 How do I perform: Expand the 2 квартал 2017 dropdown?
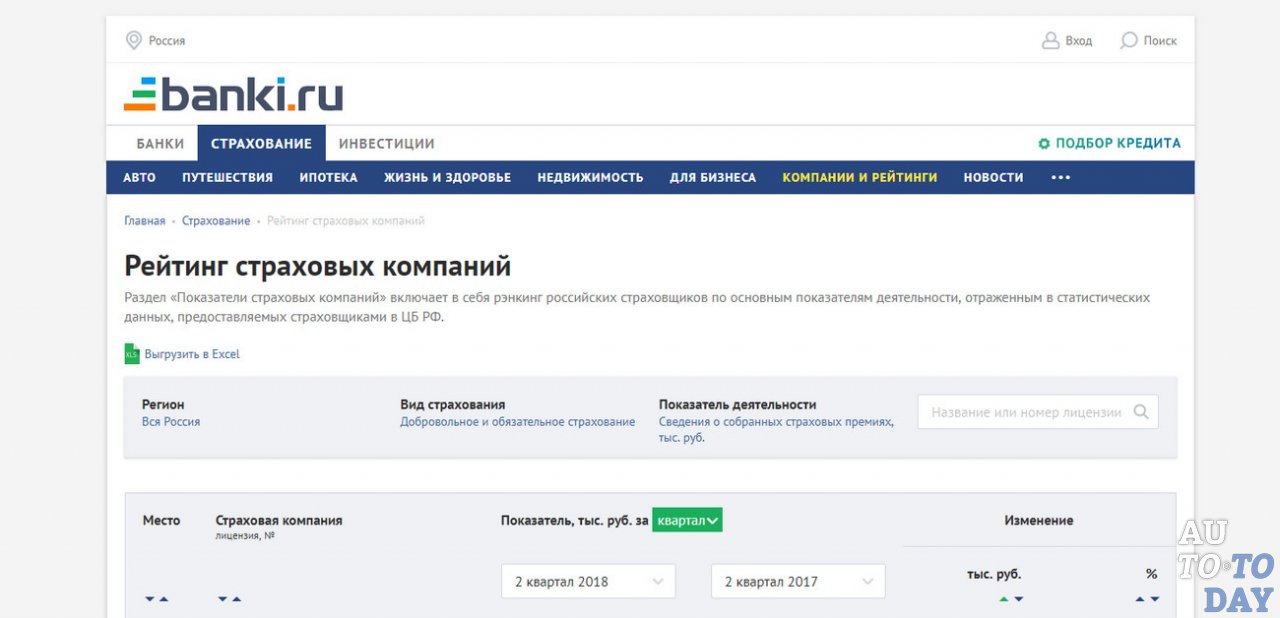(x=798, y=581)
